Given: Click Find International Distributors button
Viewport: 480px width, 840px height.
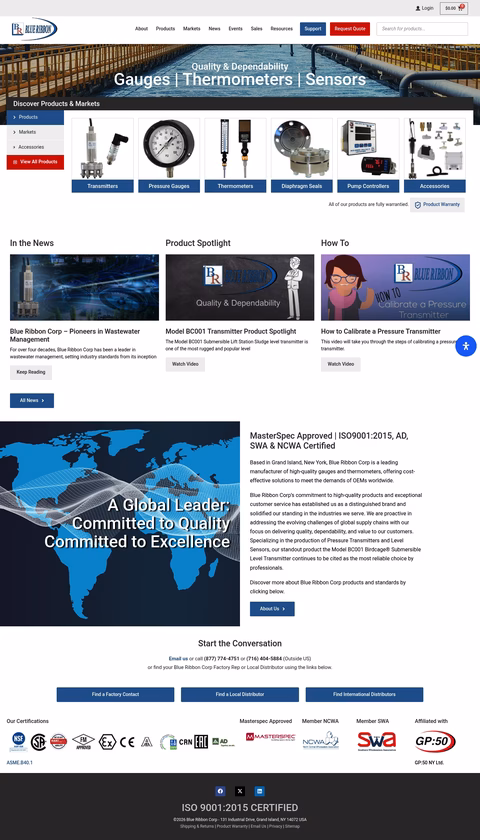Looking at the screenshot, I should (x=364, y=695).
